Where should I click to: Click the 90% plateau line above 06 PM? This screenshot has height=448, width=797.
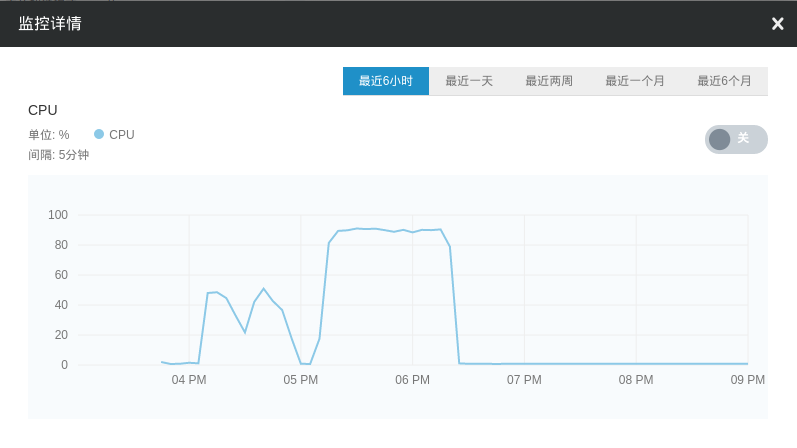point(413,231)
